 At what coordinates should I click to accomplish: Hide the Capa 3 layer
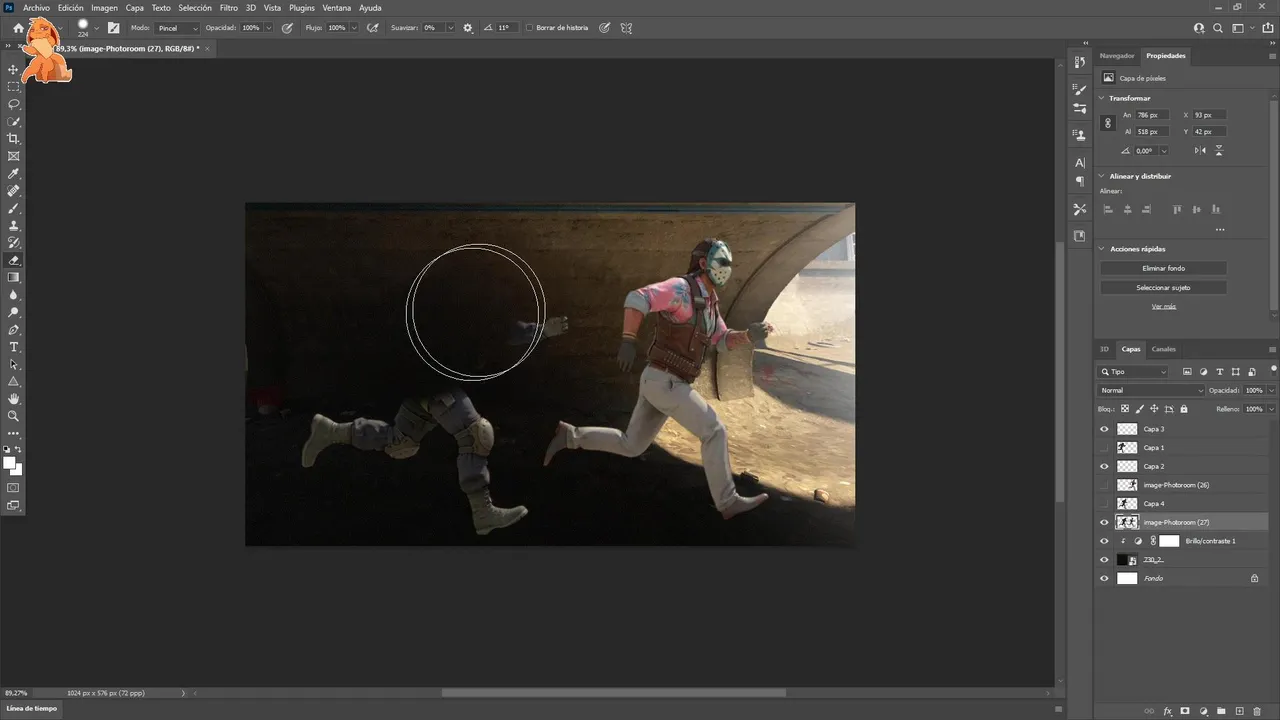pyautogui.click(x=1104, y=429)
